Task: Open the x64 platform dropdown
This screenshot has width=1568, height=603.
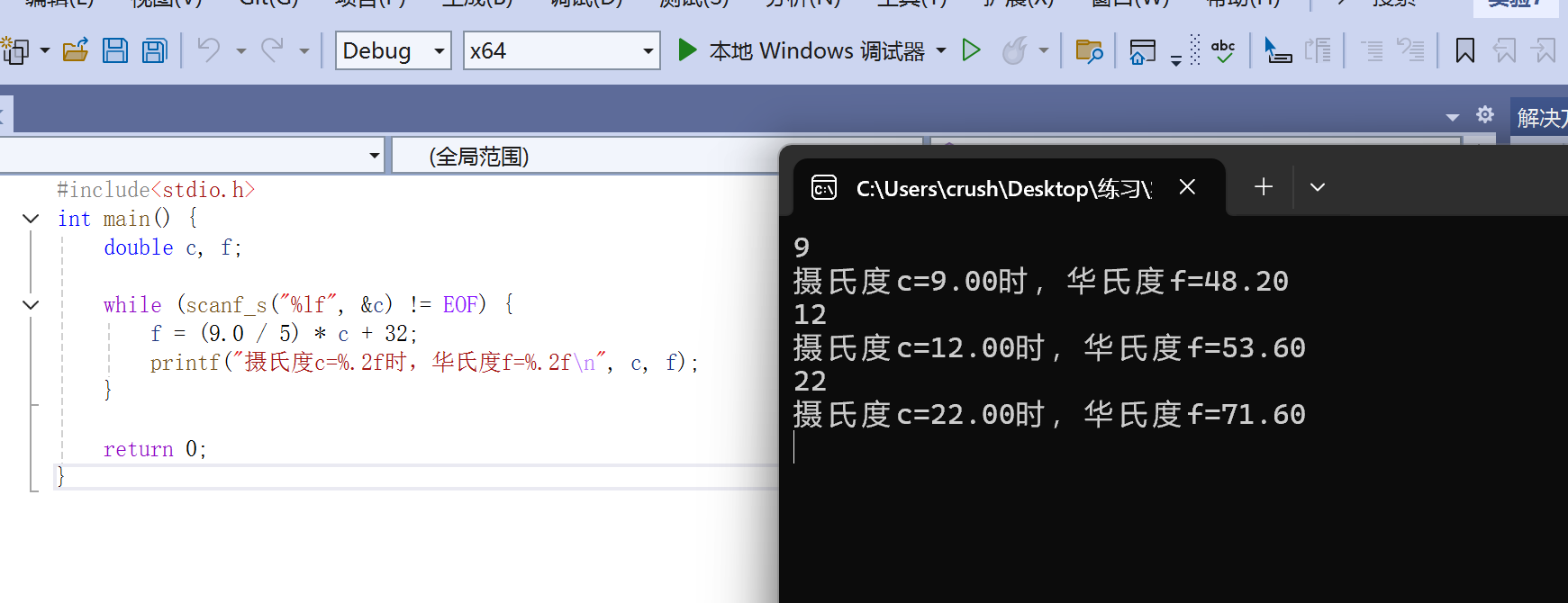Action: point(561,50)
